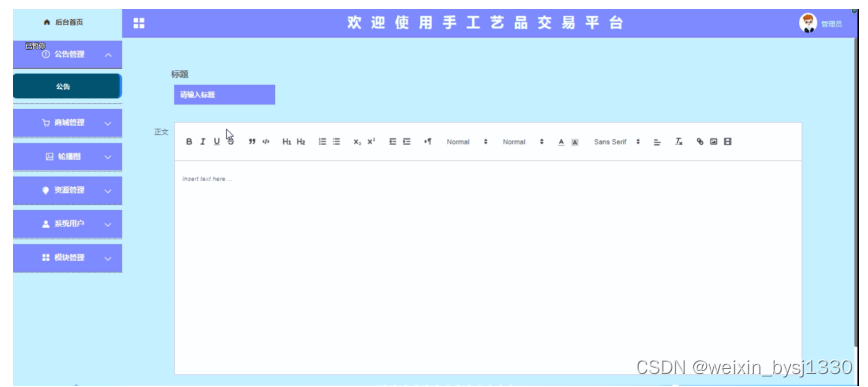Image resolution: width=868 pixels, height=387 pixels.
Task: Toggle bold formatting in editor toolbar
Action: (189, 142)
